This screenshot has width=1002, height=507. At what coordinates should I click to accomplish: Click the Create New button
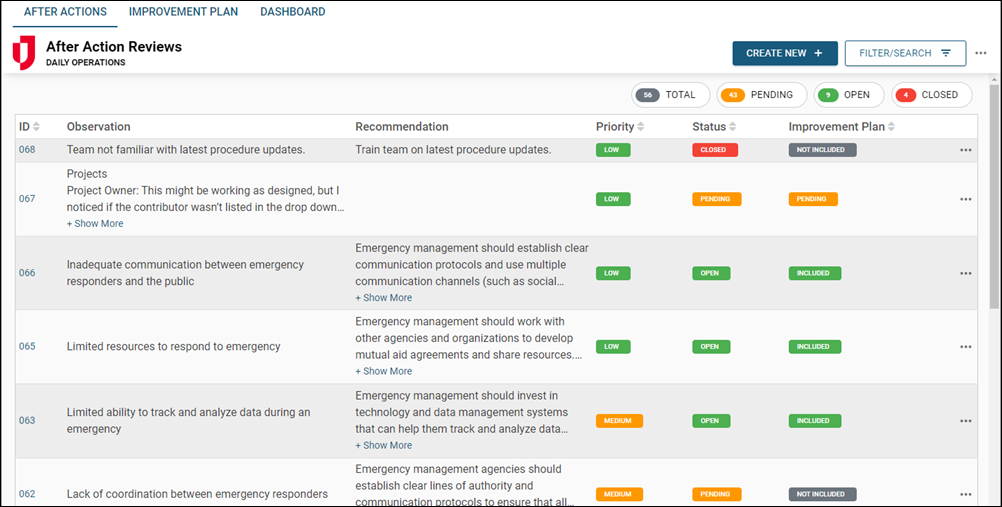pos(784,53)
